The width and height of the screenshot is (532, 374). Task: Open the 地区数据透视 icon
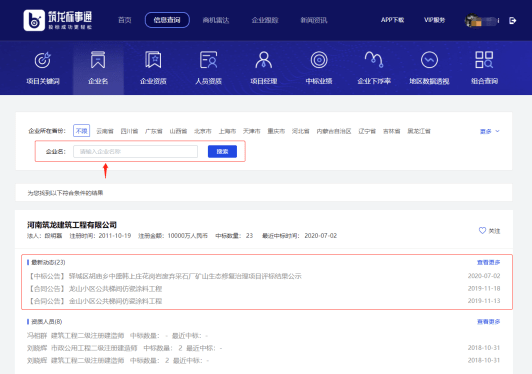click(x=429, y=60)
